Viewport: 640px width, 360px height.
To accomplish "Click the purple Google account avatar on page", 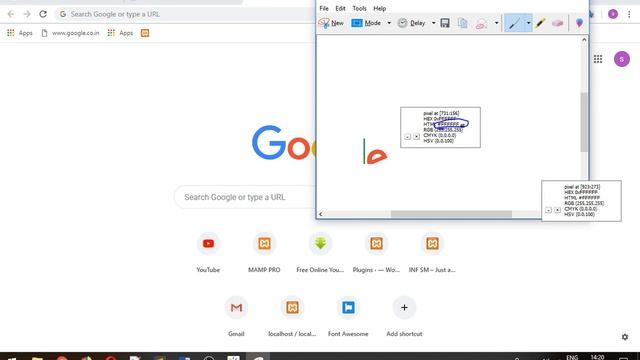I will pyautogui.click(x=622, y=59).
